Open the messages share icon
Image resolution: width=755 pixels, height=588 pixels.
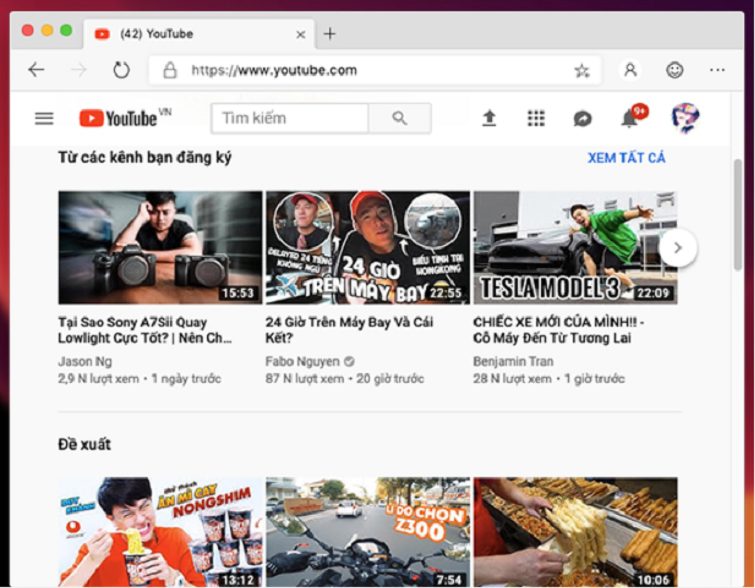point(583,118)
